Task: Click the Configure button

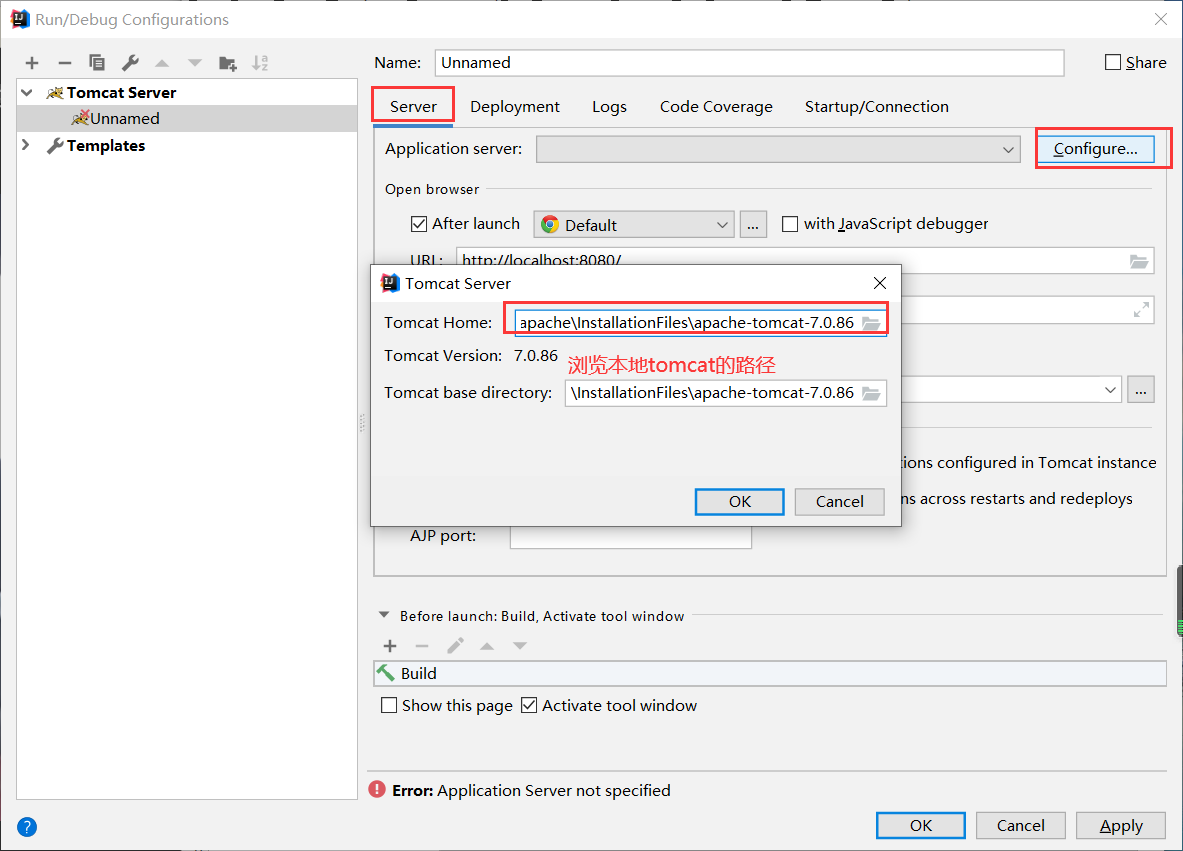Action: 1097,148
